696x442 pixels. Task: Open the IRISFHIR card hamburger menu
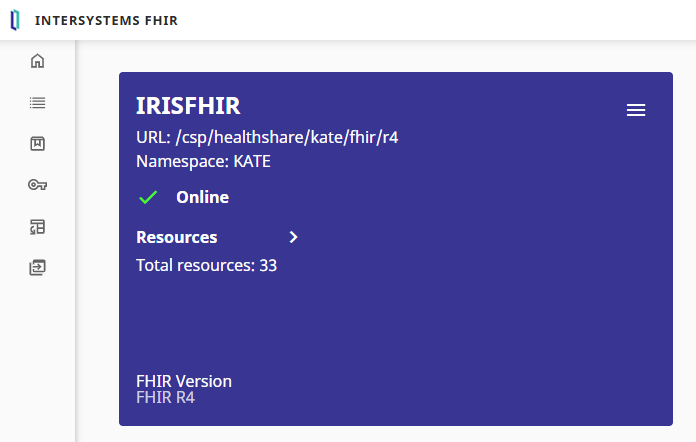[636, 110]
